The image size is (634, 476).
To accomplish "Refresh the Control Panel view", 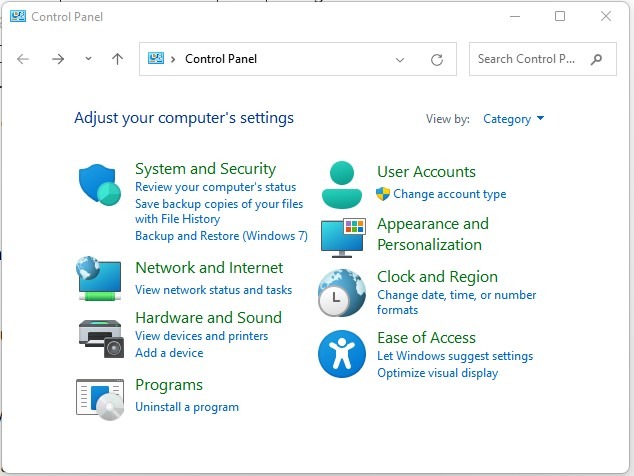I will tap(437, 60).
